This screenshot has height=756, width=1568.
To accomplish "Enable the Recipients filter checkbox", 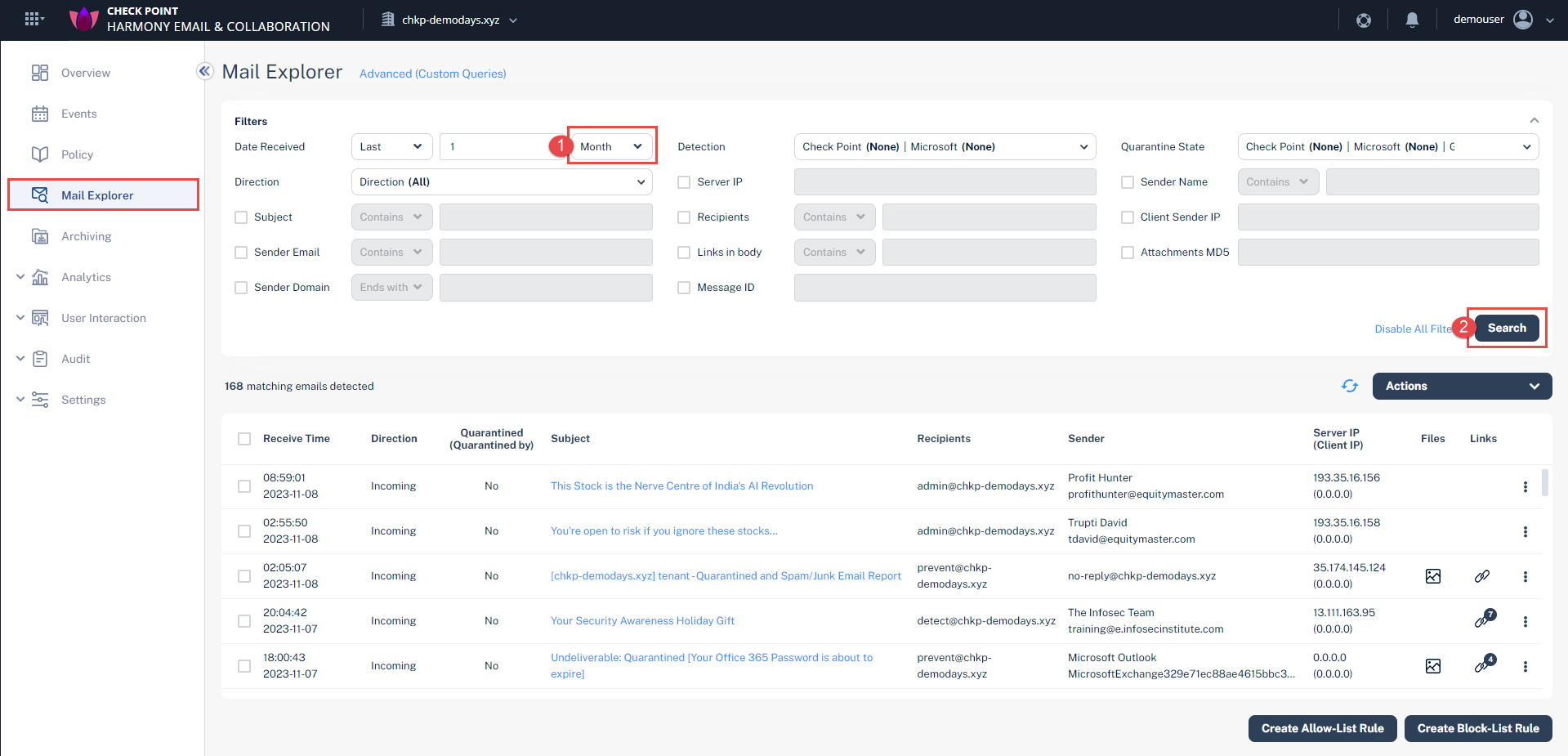I will pos(684,217).
